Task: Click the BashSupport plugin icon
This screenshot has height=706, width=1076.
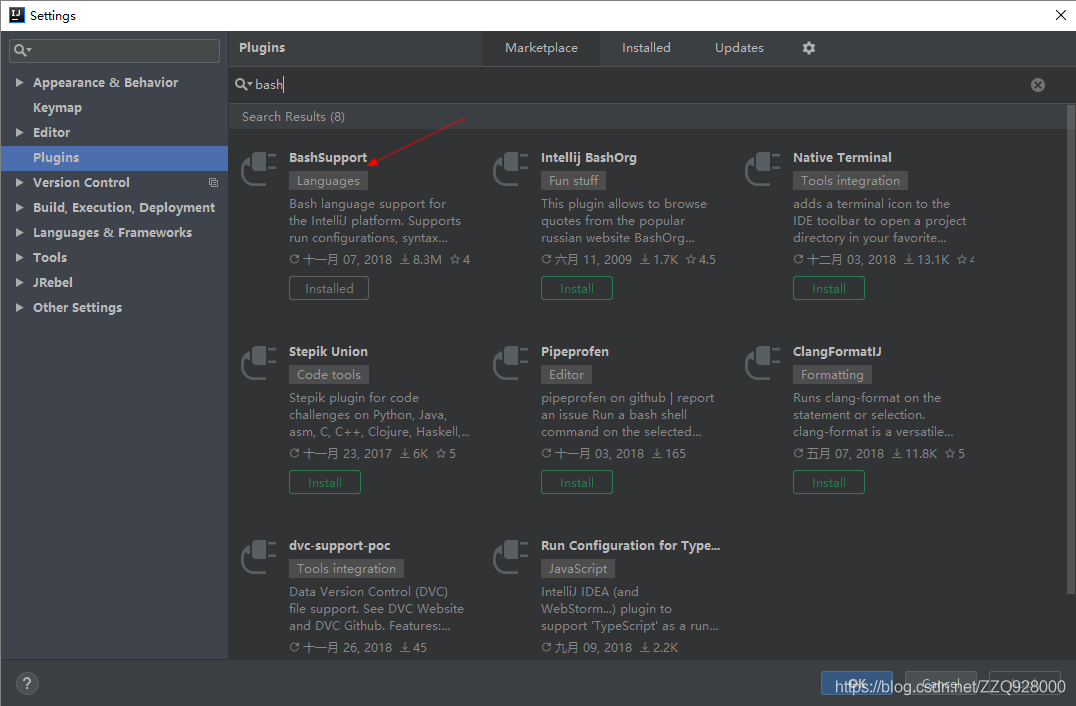Action: 259,169
